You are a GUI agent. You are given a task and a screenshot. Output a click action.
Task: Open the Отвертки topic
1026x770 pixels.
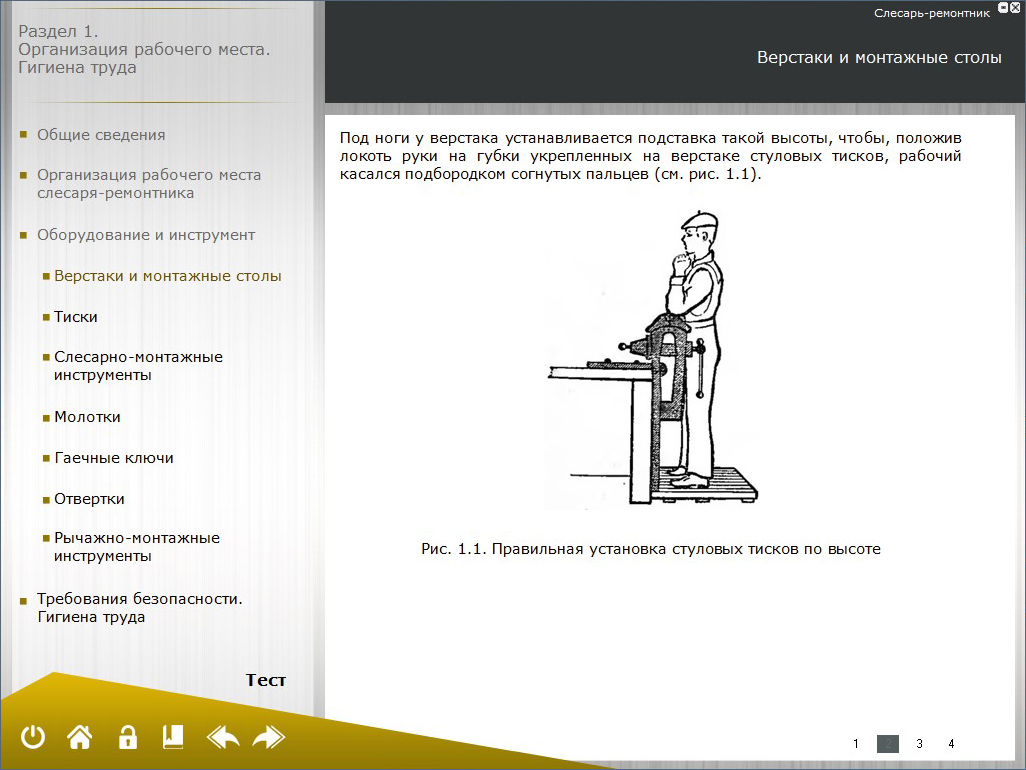89,499
